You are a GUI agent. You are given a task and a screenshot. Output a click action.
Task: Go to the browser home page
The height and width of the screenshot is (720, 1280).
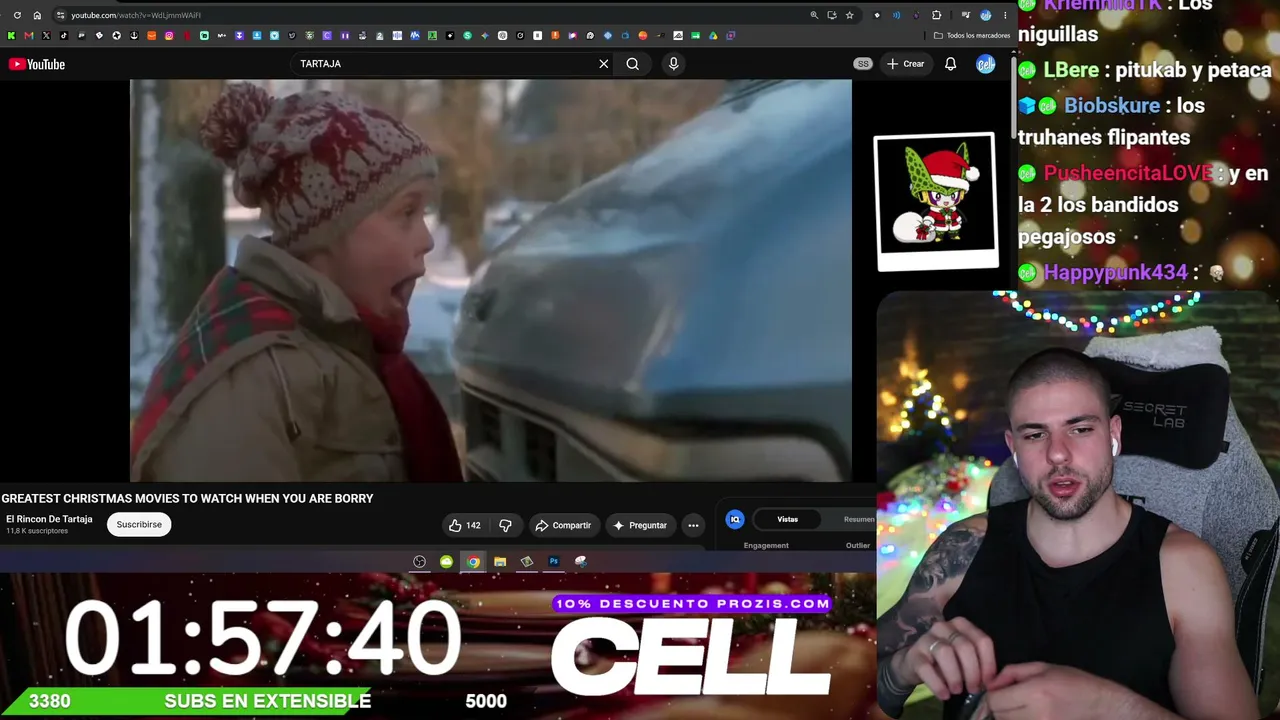[x=37, y=15]
